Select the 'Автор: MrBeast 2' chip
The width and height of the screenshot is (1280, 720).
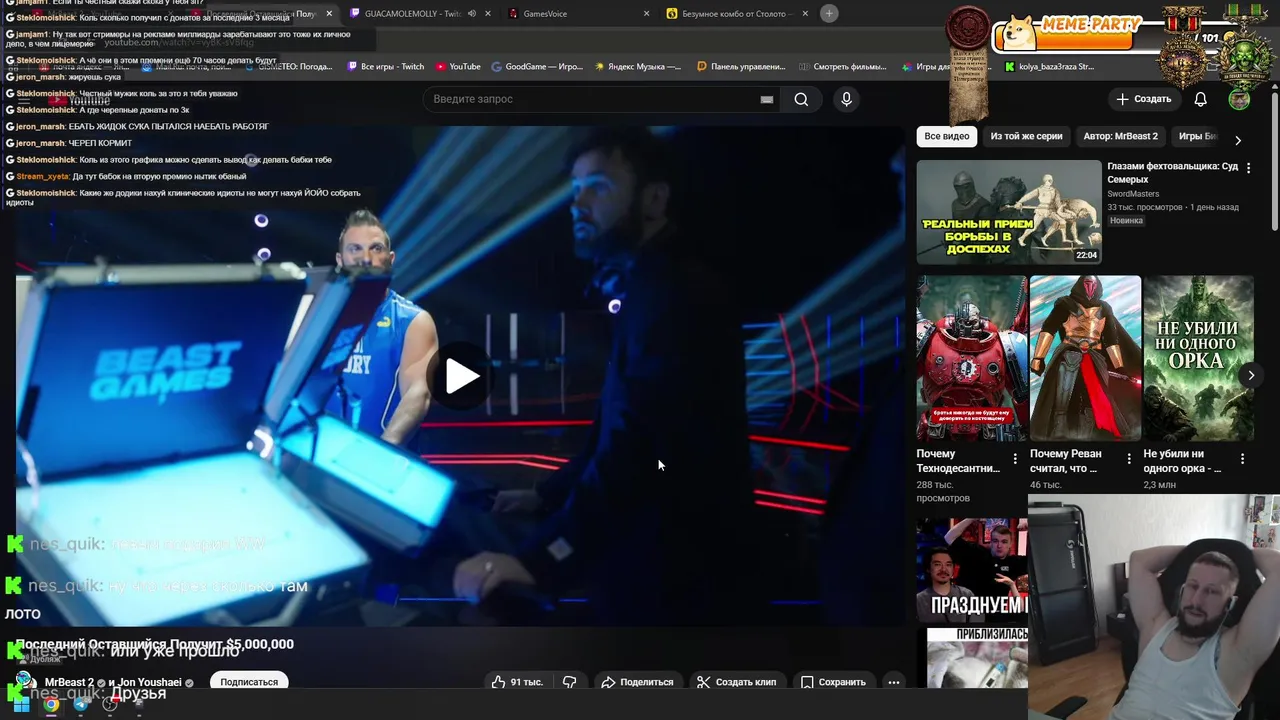(1120, 136)
